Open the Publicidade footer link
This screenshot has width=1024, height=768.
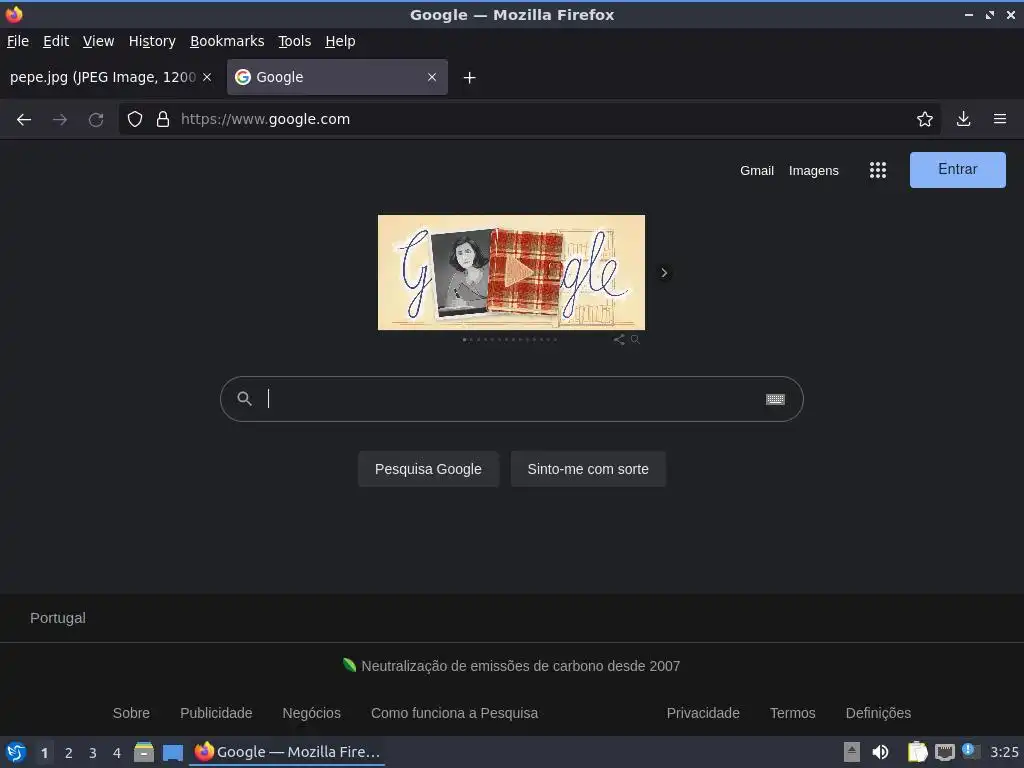pyautogui.click(x=216, y=713)
